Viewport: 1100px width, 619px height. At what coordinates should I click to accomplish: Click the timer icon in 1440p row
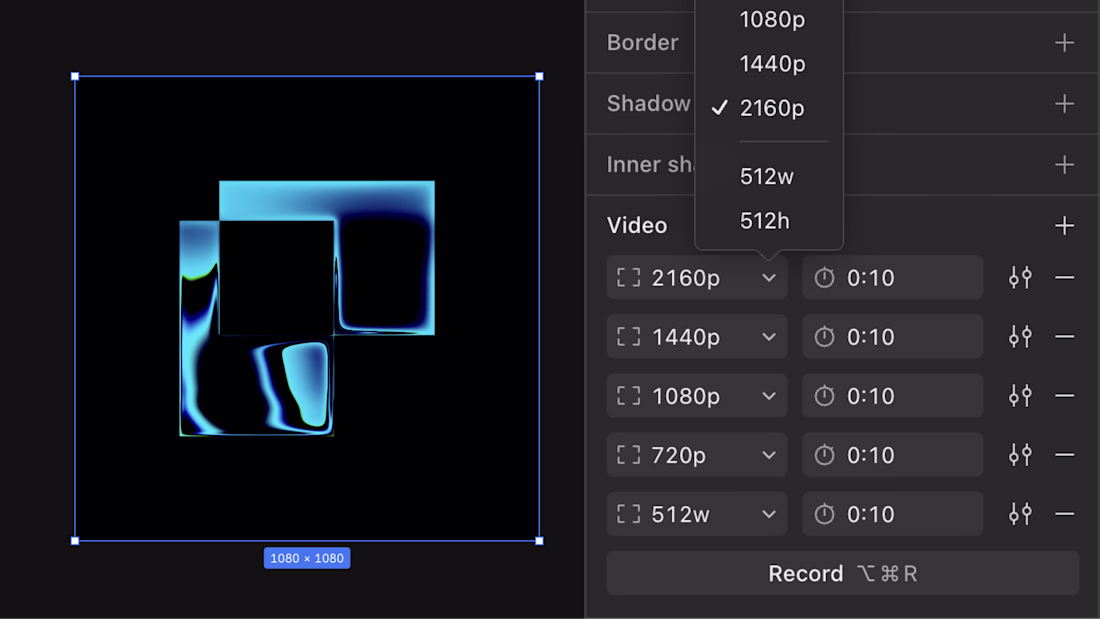(824, 337)
